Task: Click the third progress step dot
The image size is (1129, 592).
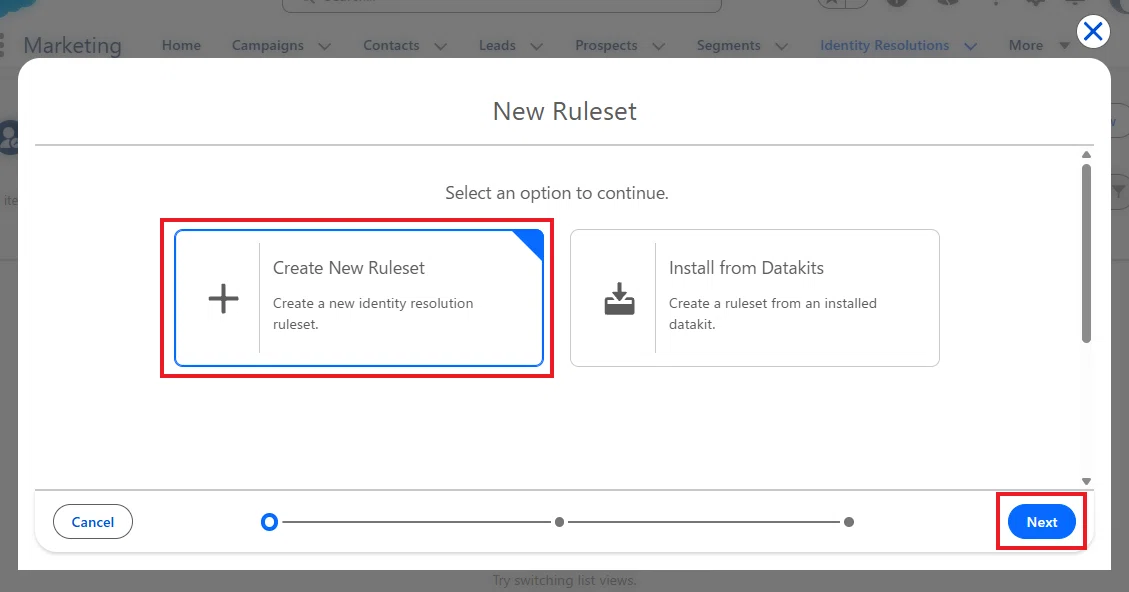Action: (x=849, y=522)
